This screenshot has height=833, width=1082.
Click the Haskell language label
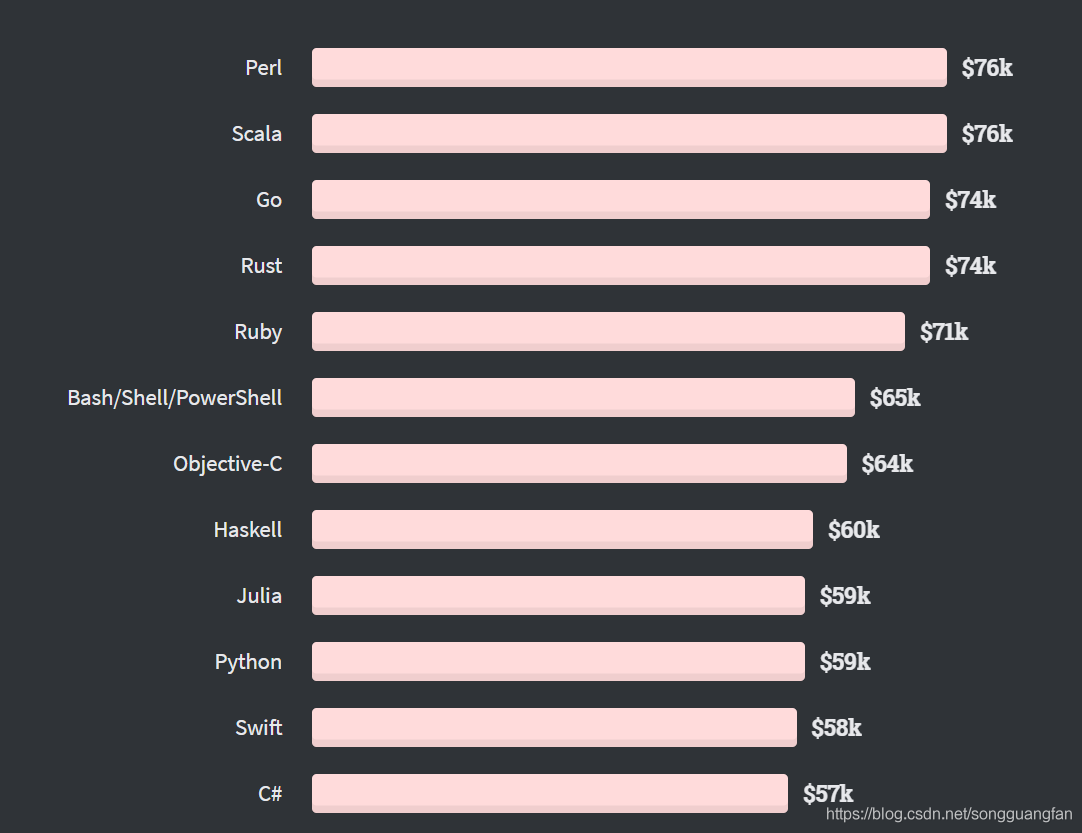coord(248,529)
